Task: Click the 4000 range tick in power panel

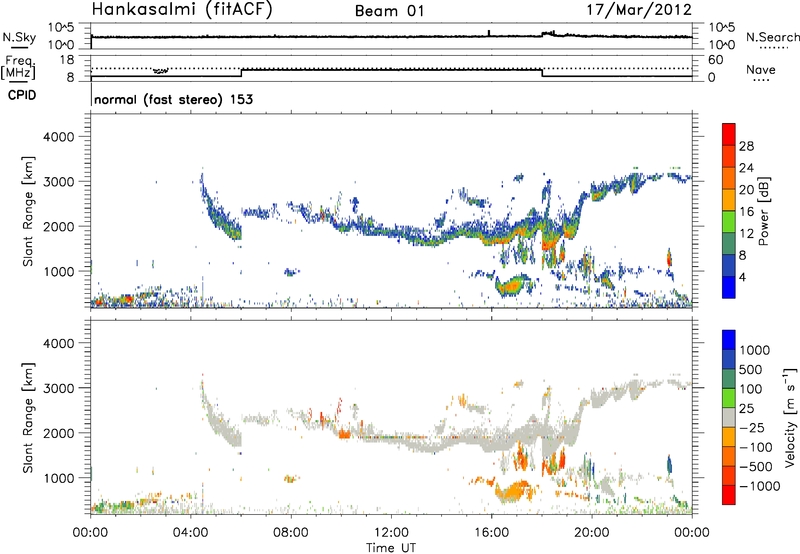Action: (x=59, y=137)
